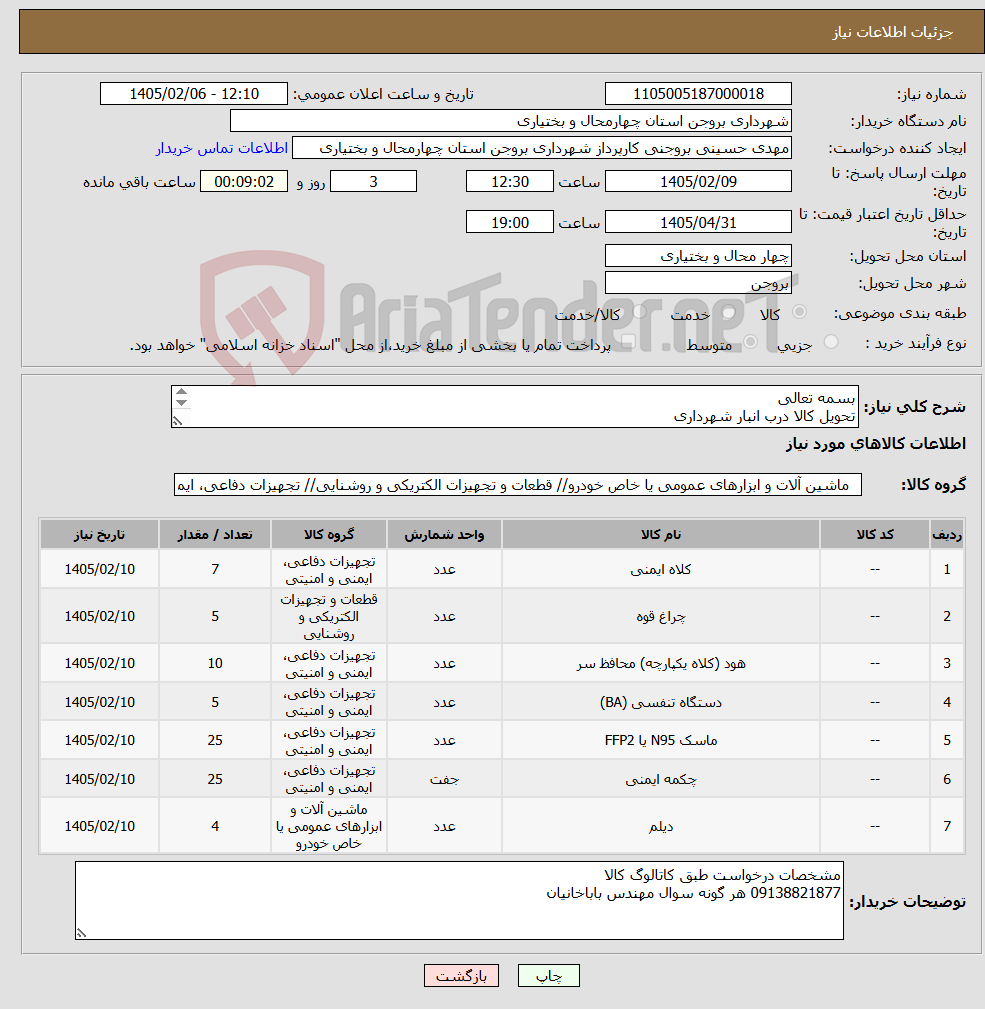Click the scroll-up arrow in شرح کلی نیاز box
This screenshot has width=985, height=1009.
click(x=181, y=392)
